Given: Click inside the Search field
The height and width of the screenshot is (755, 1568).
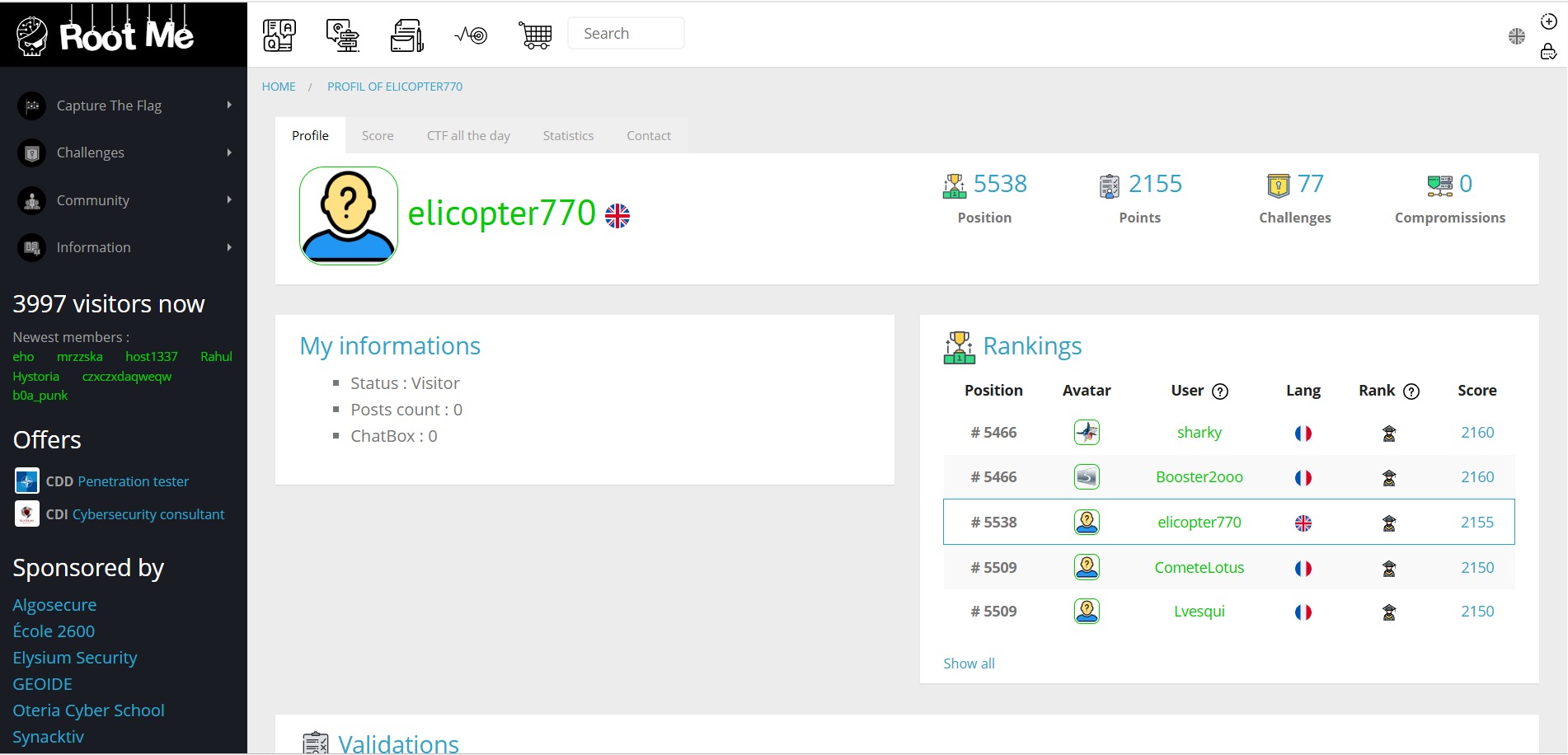Looking at the screenshot, I should (626, 33).
